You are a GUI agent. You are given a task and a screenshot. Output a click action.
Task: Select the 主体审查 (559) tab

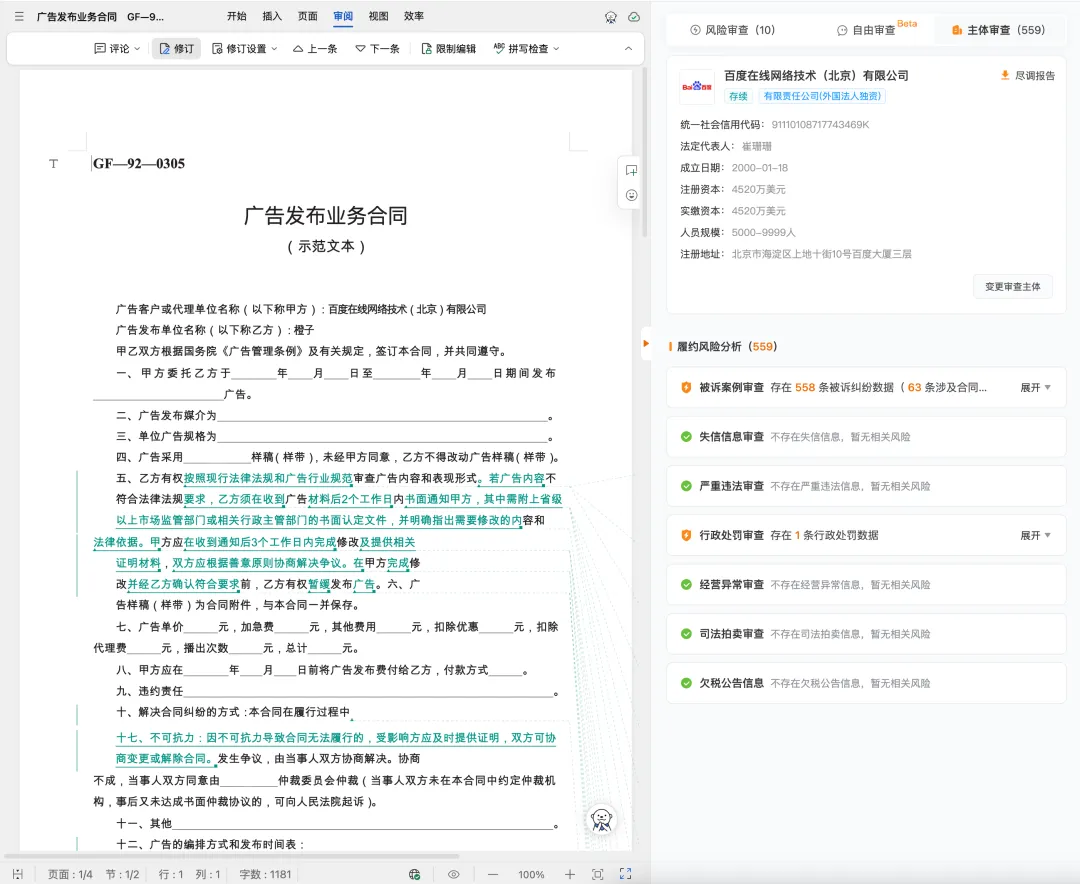998,30
